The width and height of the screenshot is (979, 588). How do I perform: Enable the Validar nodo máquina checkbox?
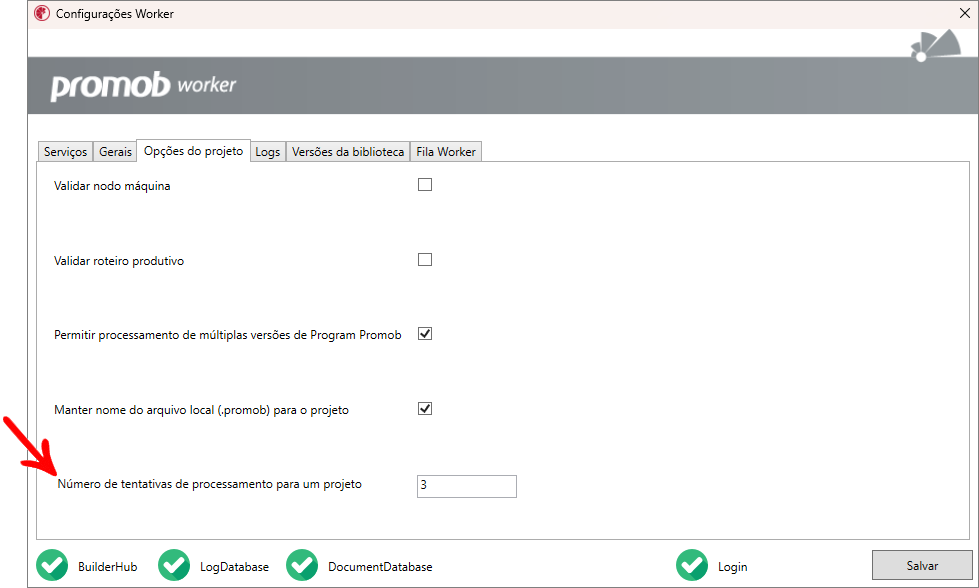(x=425, y=185)
